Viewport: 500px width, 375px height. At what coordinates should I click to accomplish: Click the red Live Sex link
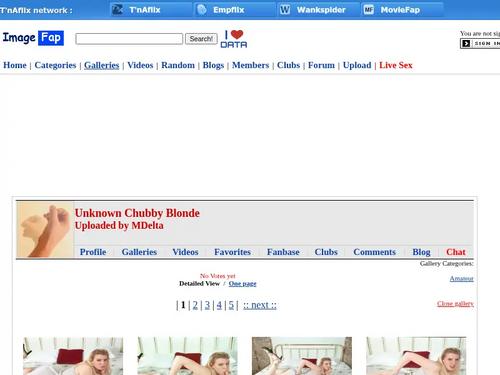(396, 65)
